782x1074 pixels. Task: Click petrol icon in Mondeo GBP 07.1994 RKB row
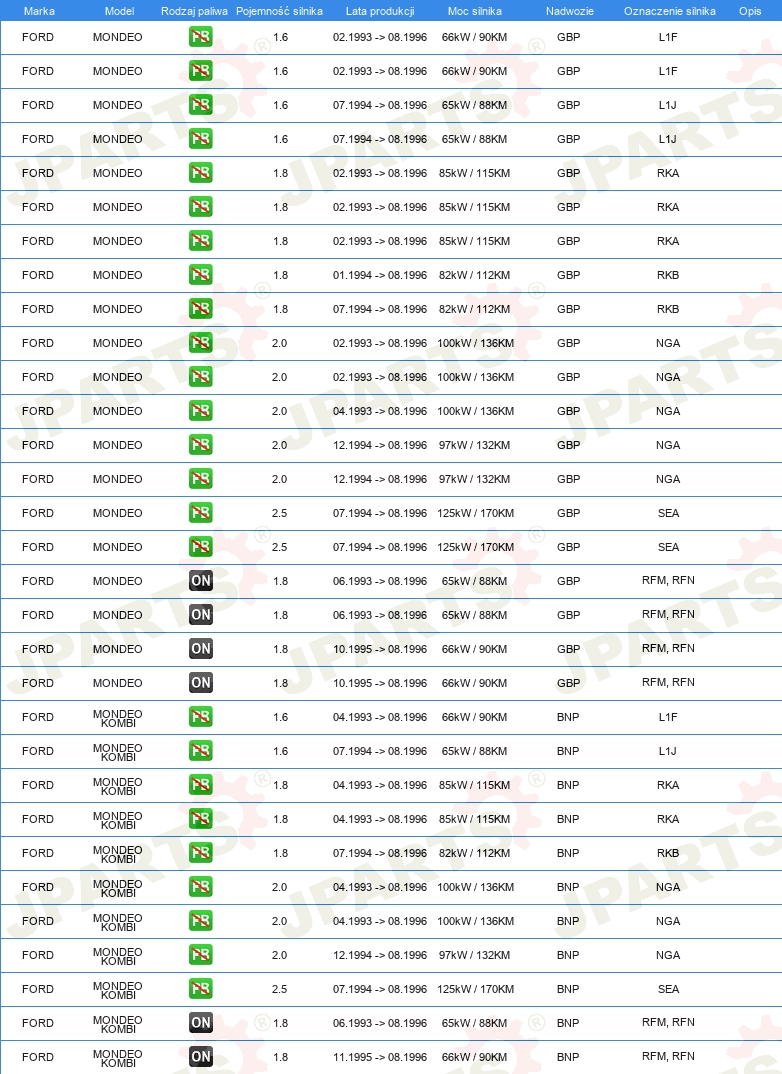tap(201, 309)
